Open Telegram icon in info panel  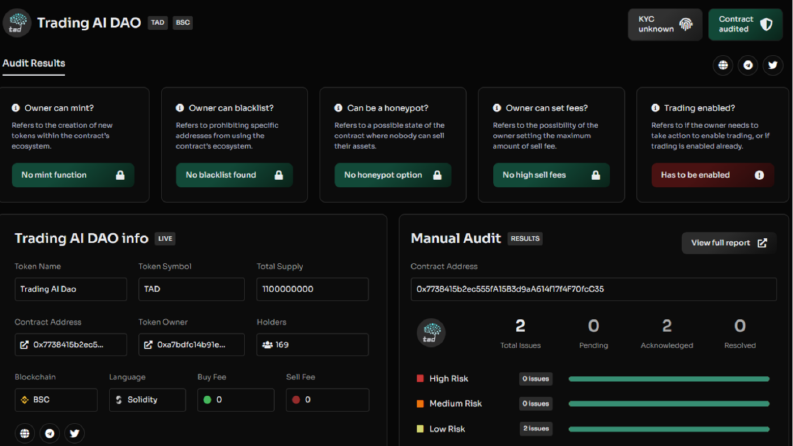click(x=50, y=433)
